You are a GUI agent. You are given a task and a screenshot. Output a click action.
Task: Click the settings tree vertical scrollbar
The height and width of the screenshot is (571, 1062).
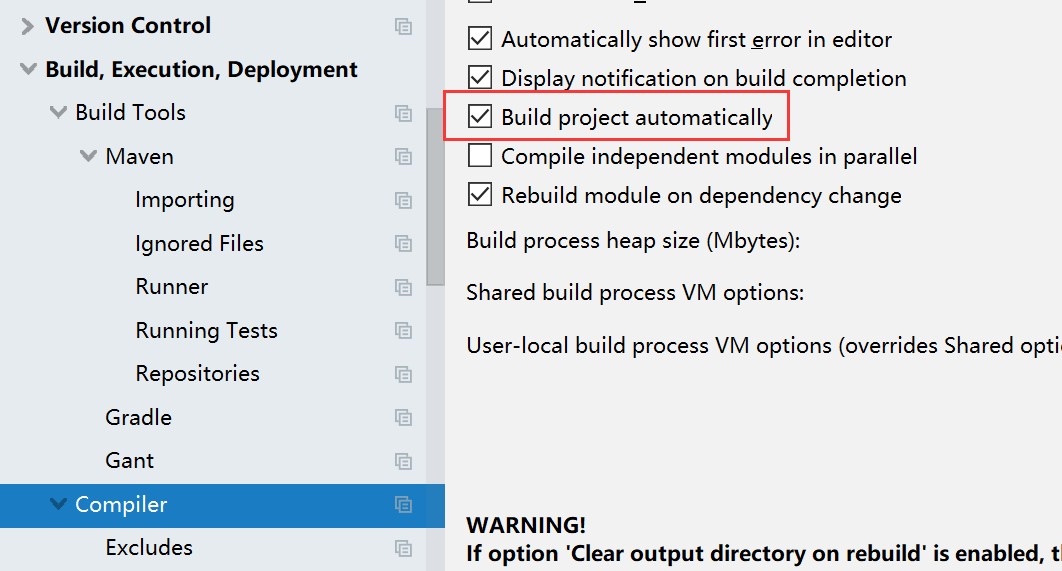436,200
